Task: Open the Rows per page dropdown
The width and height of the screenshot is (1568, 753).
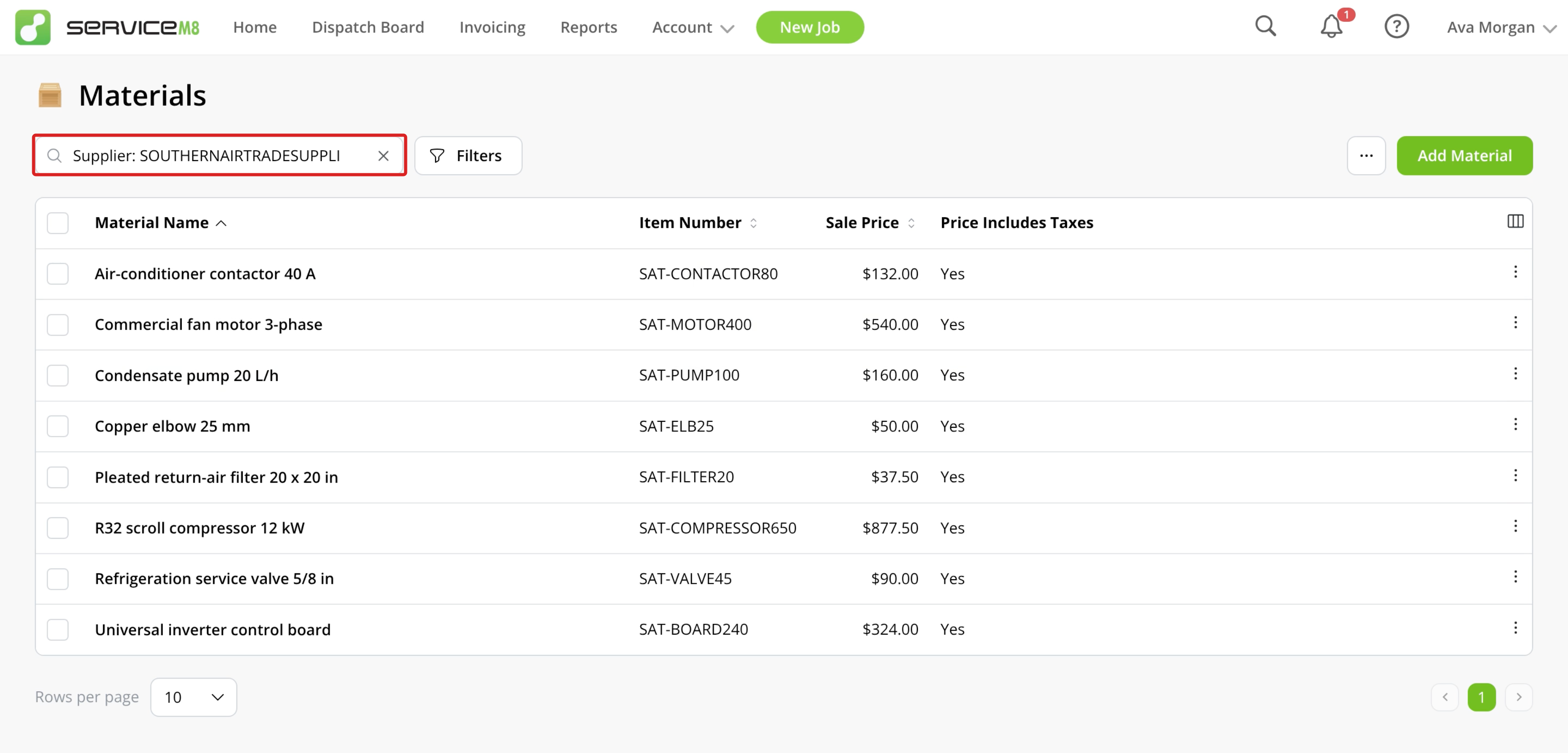Action: [194, 697]
